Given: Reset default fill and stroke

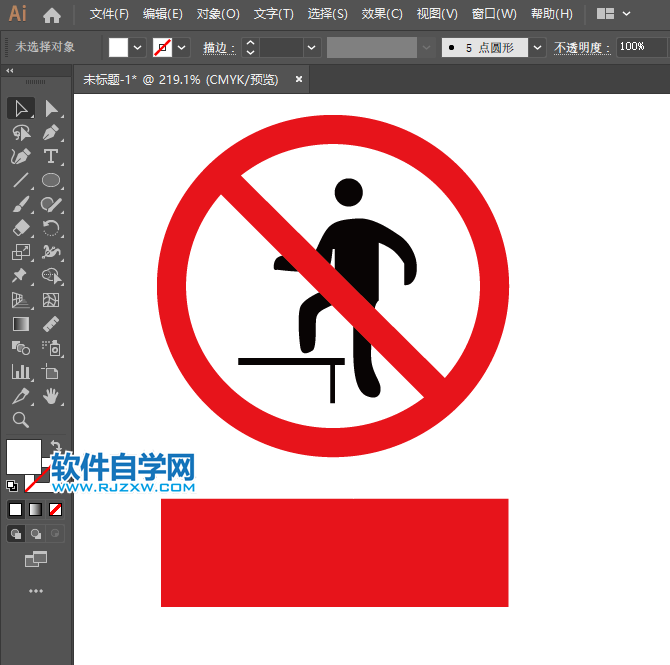Looking at the screenshot, I should [12, 486].
